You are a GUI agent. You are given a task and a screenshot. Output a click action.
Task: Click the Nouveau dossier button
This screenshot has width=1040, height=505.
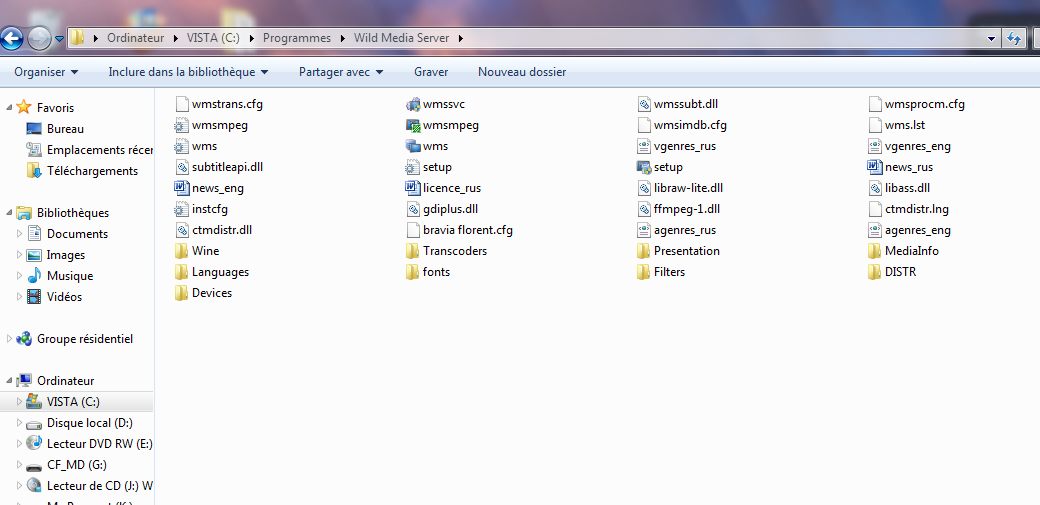coord(522,72)
